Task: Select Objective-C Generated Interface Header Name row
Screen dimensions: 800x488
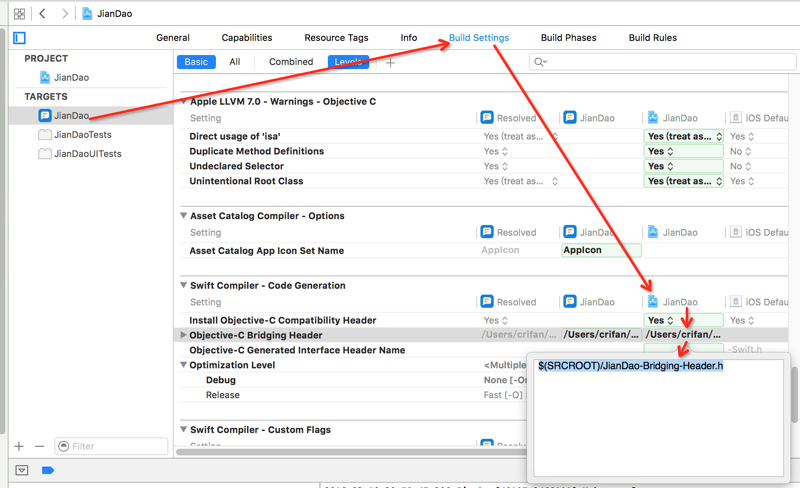Action: [297, 350]
